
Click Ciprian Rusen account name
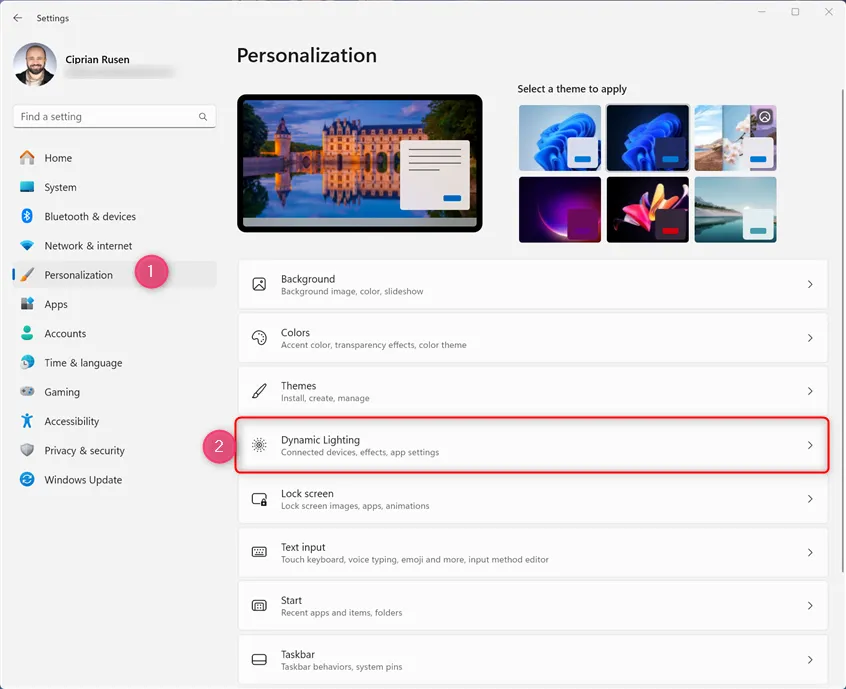(x=98, y=59)
